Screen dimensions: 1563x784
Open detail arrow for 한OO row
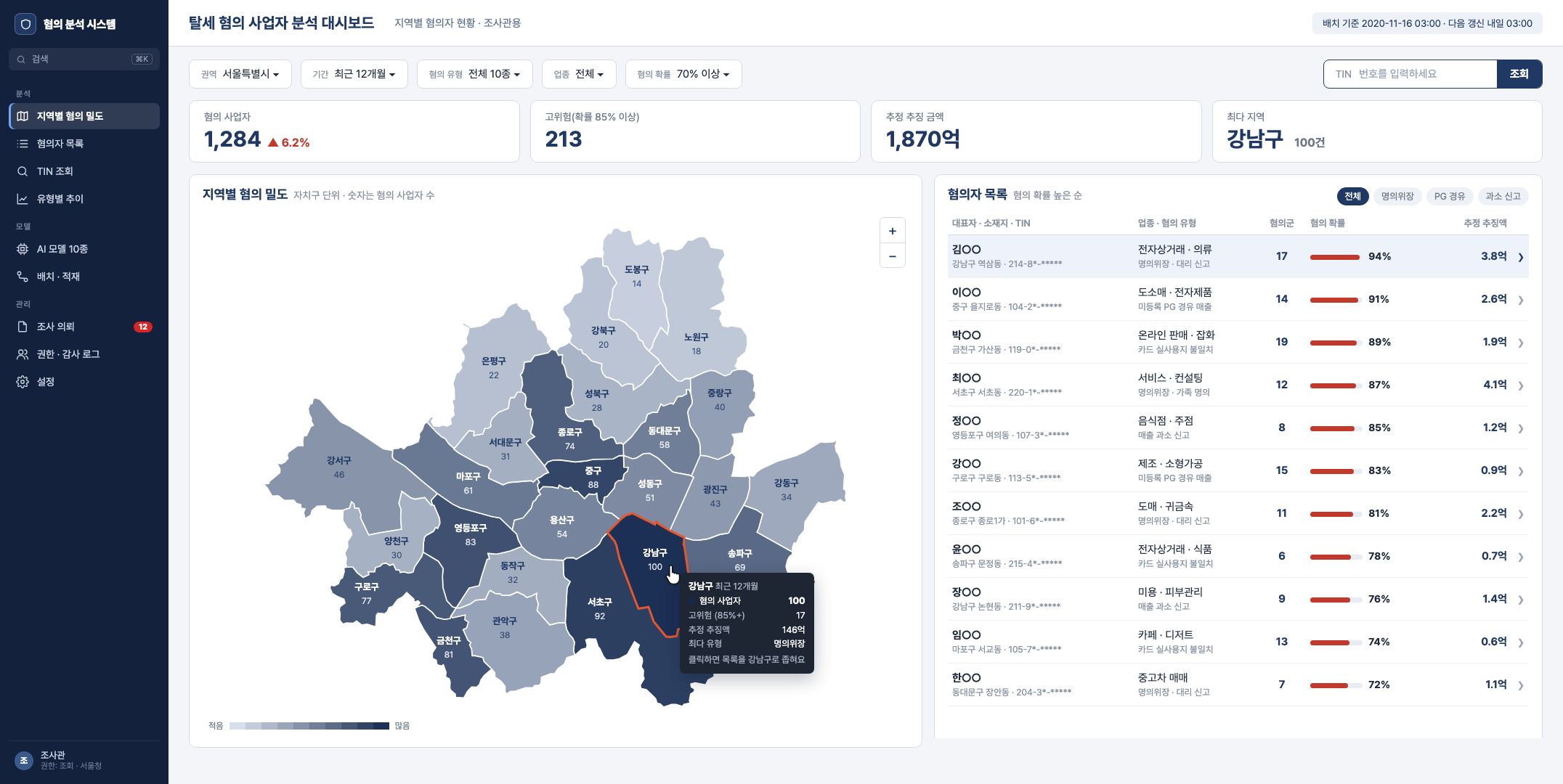pyautogui.click(x=1520, y=685)
